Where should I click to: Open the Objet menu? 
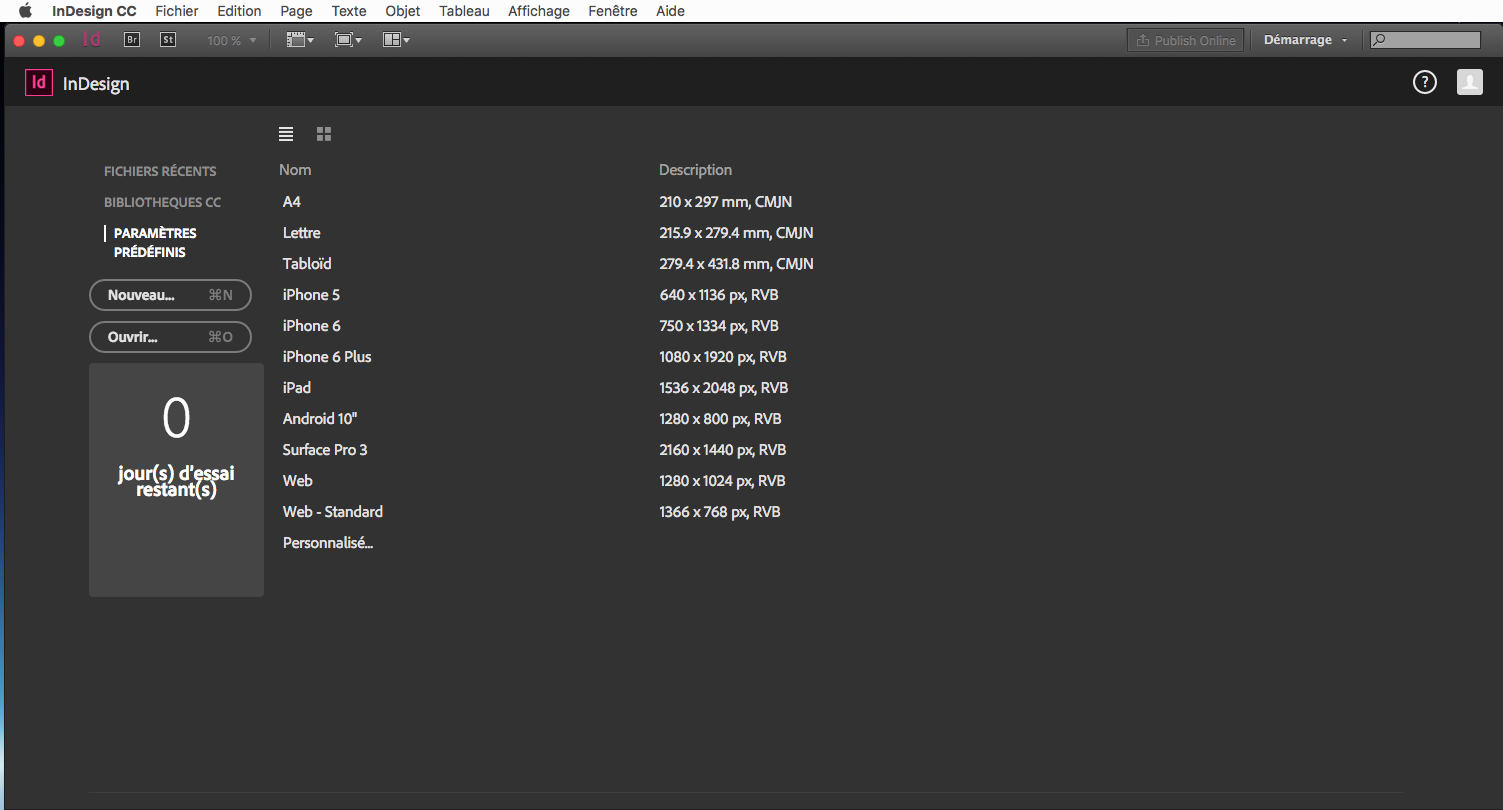pos(403,11)
